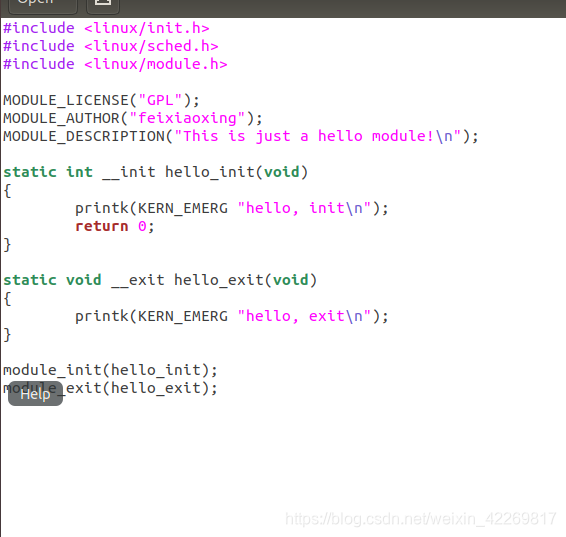Click KERN_EMERG in the hello_init printk call
This screenshot has height=537, width=566.
coord(183,208)
